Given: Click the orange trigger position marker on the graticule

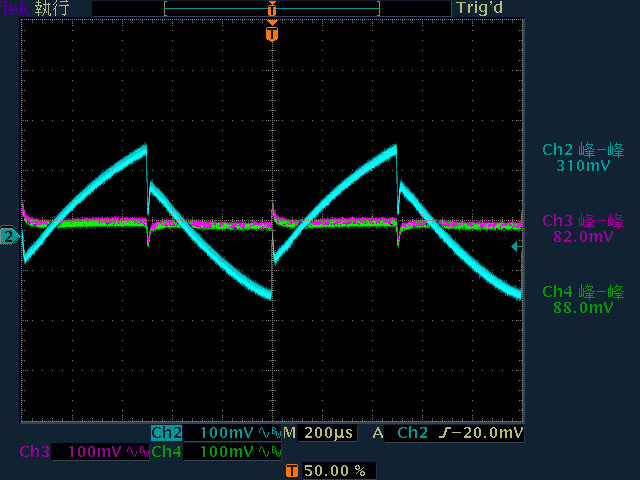Looking at the screenshot, I should [272, 33].
